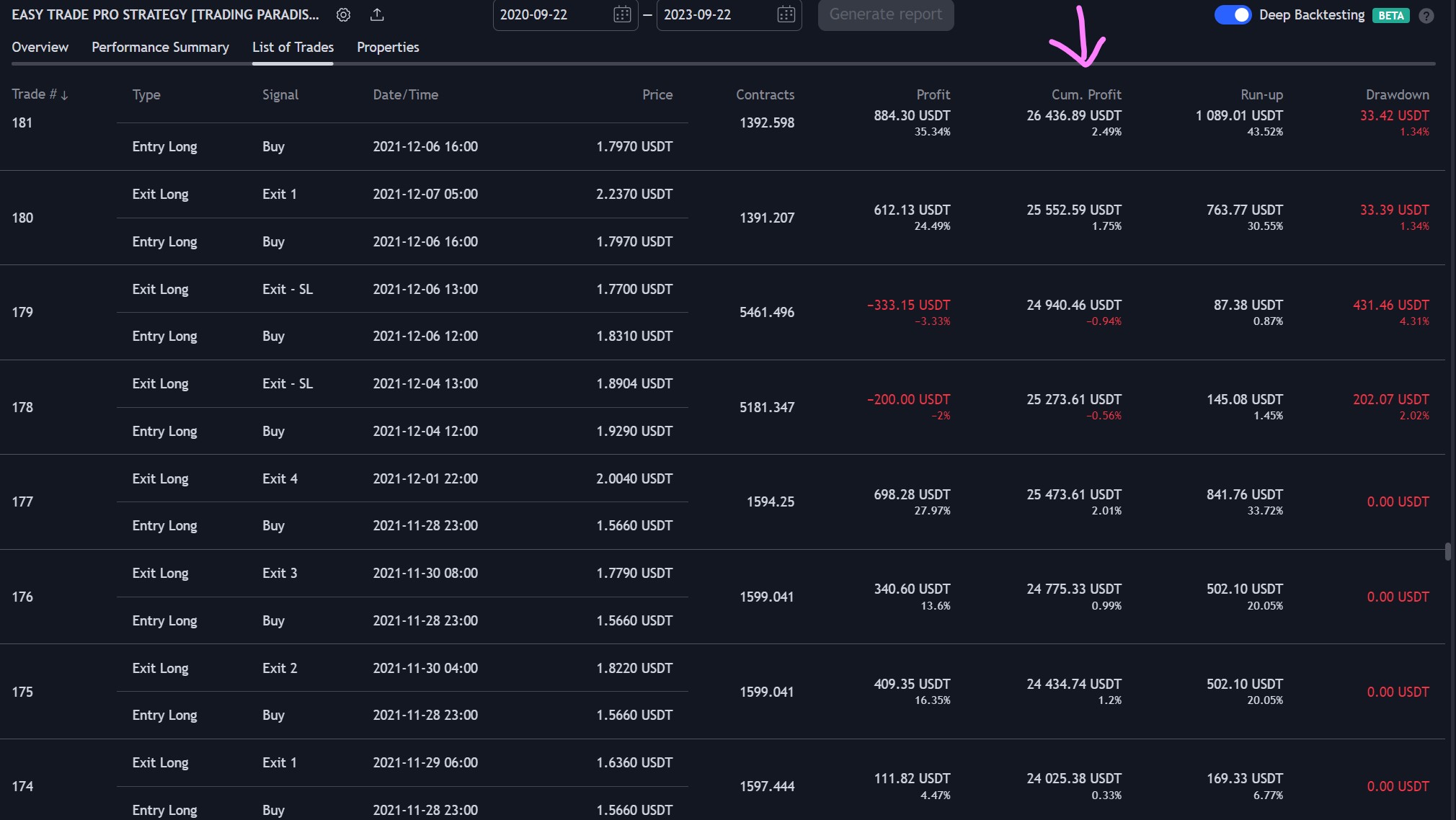Open strategy settings gear icon
The image size is (1456, 820).
pyautogui.click(x=343, y=14)
